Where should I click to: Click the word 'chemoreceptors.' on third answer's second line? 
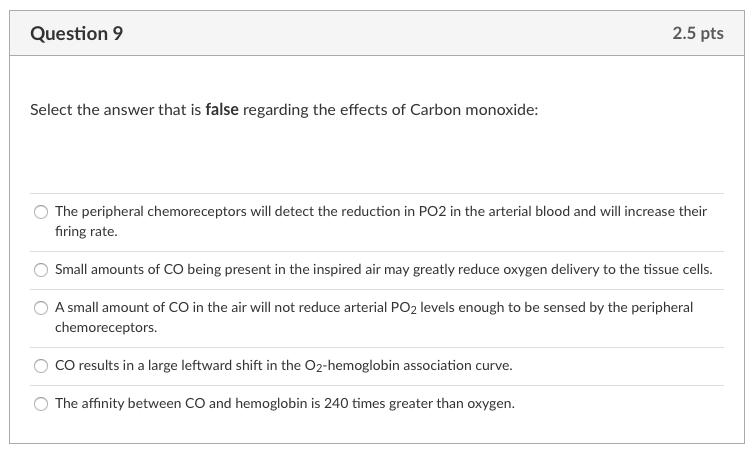[x=105, y=327]
